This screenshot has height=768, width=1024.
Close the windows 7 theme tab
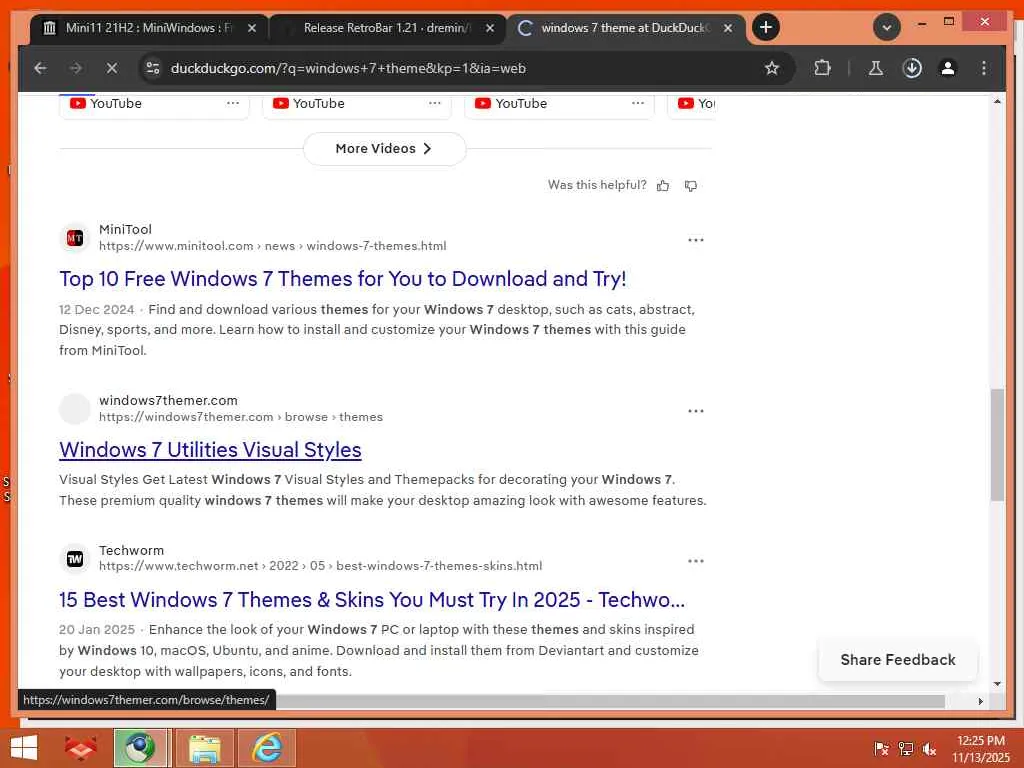point(728,28)
